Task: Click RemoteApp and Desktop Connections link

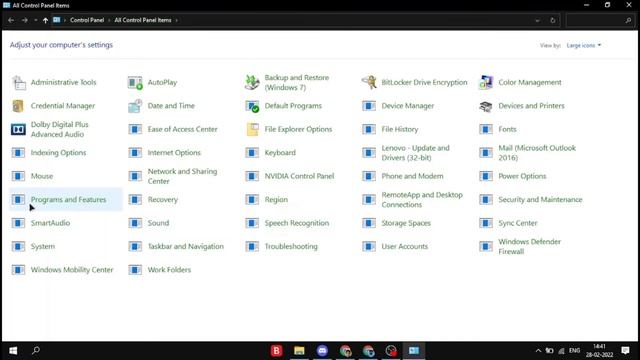Action: (422, 200)
